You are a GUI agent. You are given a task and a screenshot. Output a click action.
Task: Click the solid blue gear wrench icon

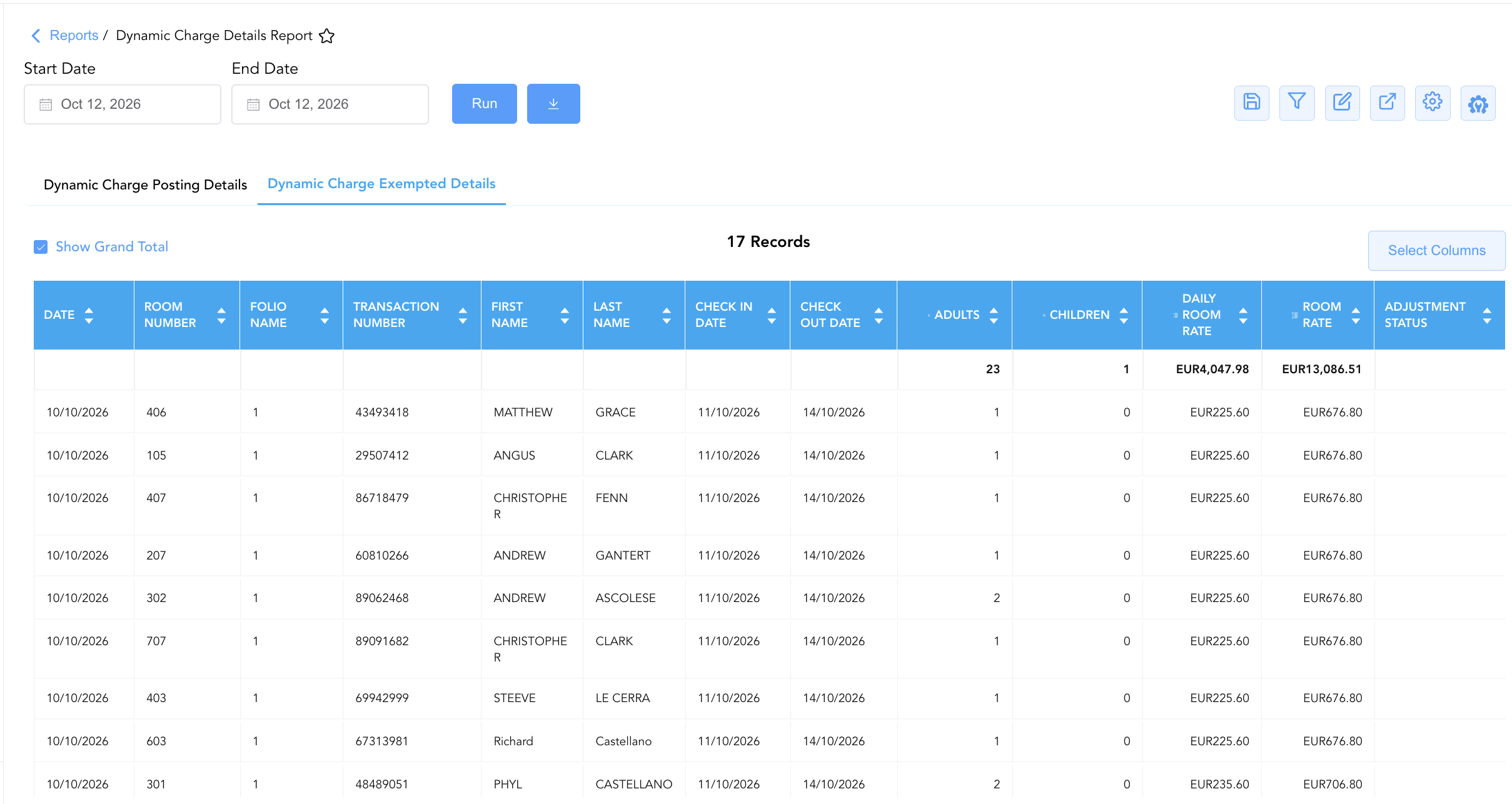tap(1478, 103)
